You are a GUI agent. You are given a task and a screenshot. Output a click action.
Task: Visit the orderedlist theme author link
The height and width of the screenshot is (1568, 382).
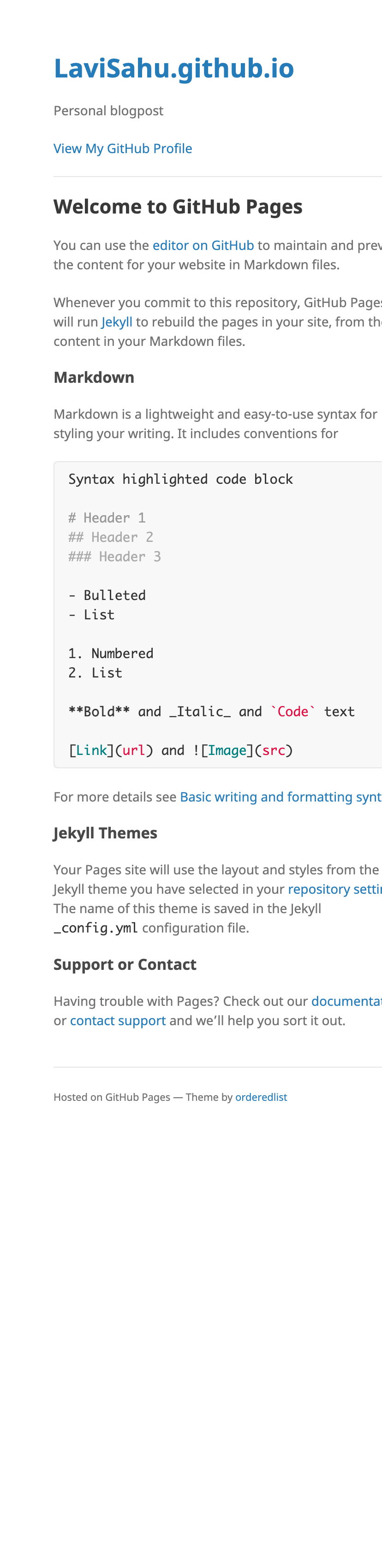pos(261,1097)
